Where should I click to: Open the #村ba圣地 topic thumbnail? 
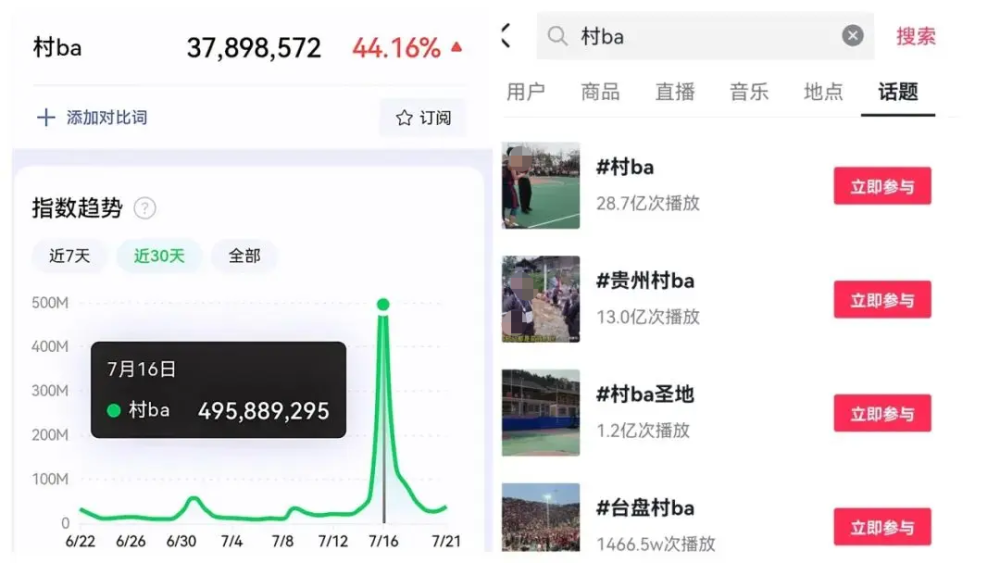(541, 413)
